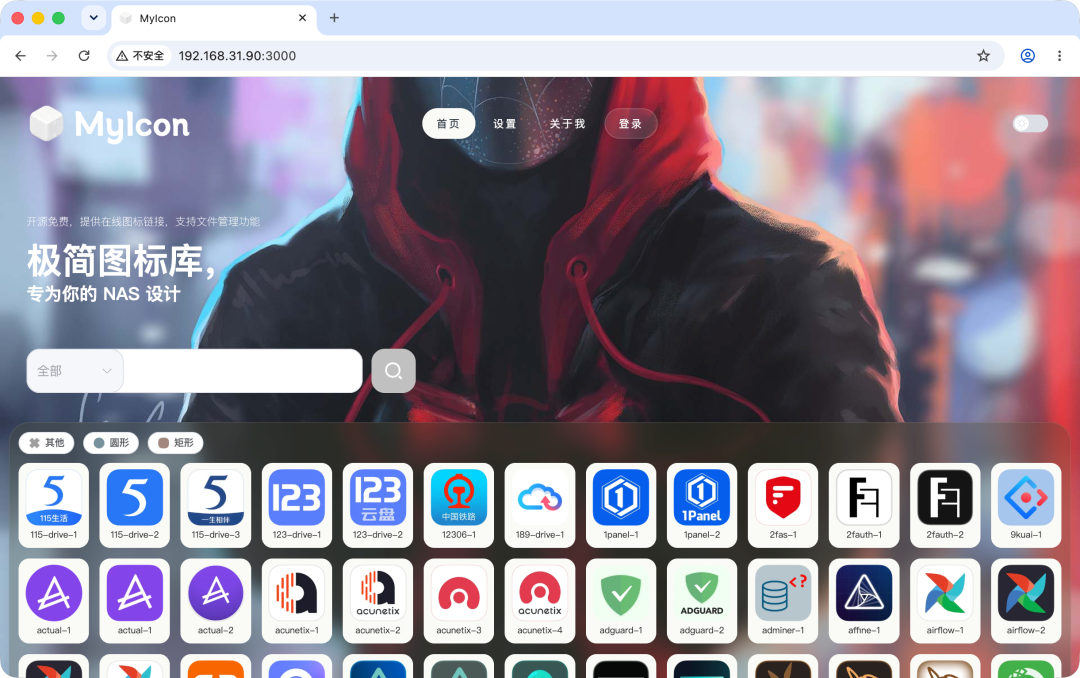
Task: Go to the 首页 nav item
Action: [x=448, y=123]
